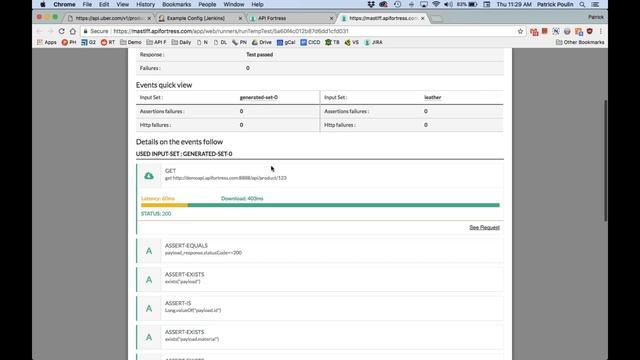Viewport: 640px width, 360px height.
Task: Click the first red extension icon in toolbar
Action: (534, 31)
